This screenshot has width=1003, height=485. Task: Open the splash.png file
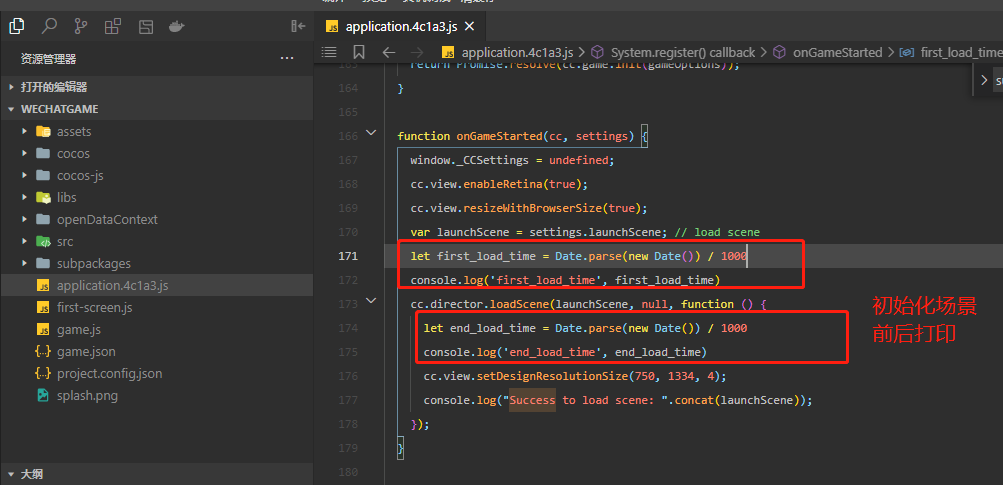157,395
